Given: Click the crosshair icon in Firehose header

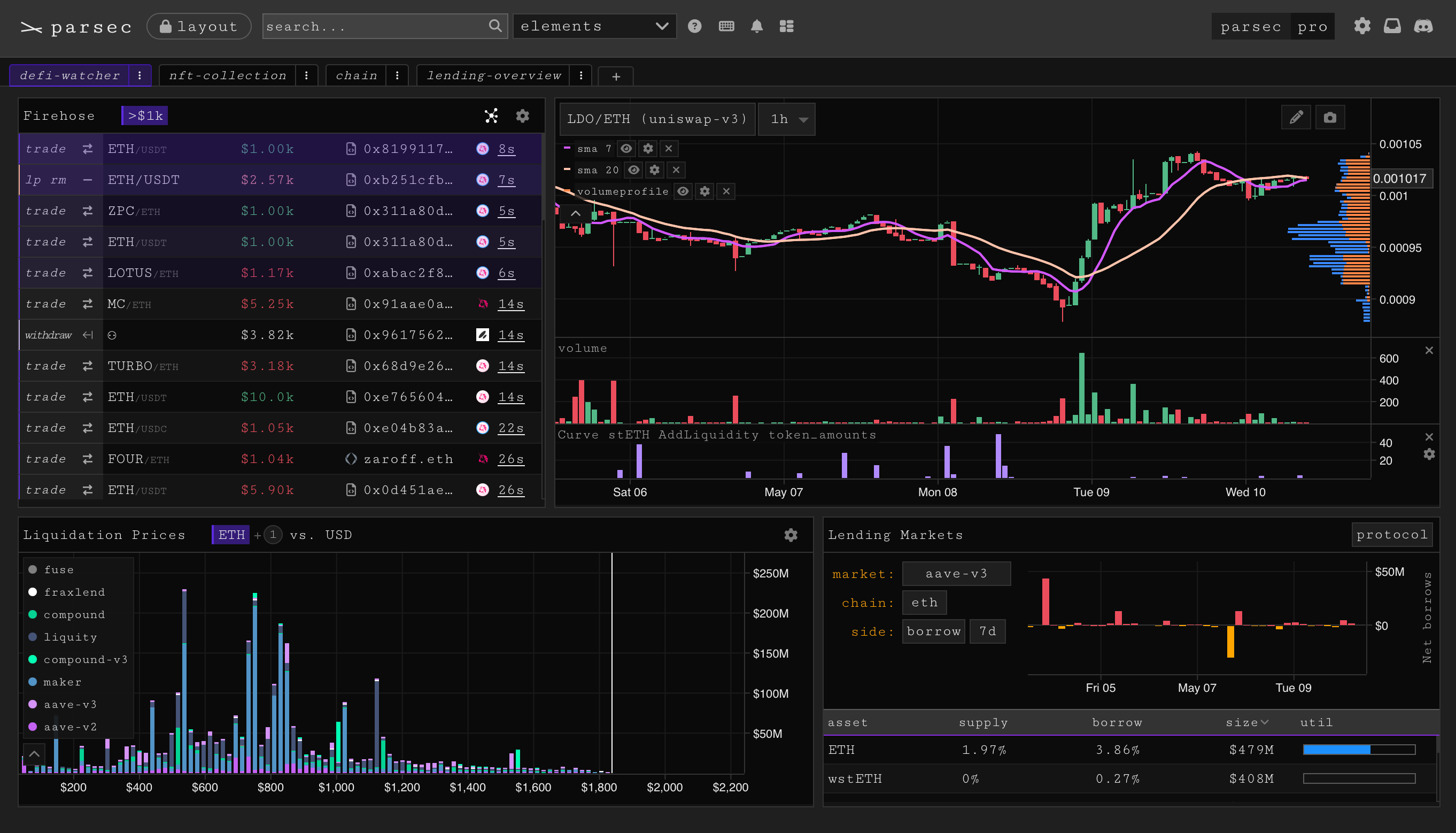Looking at the screenshot, I should tap(491, 115).
